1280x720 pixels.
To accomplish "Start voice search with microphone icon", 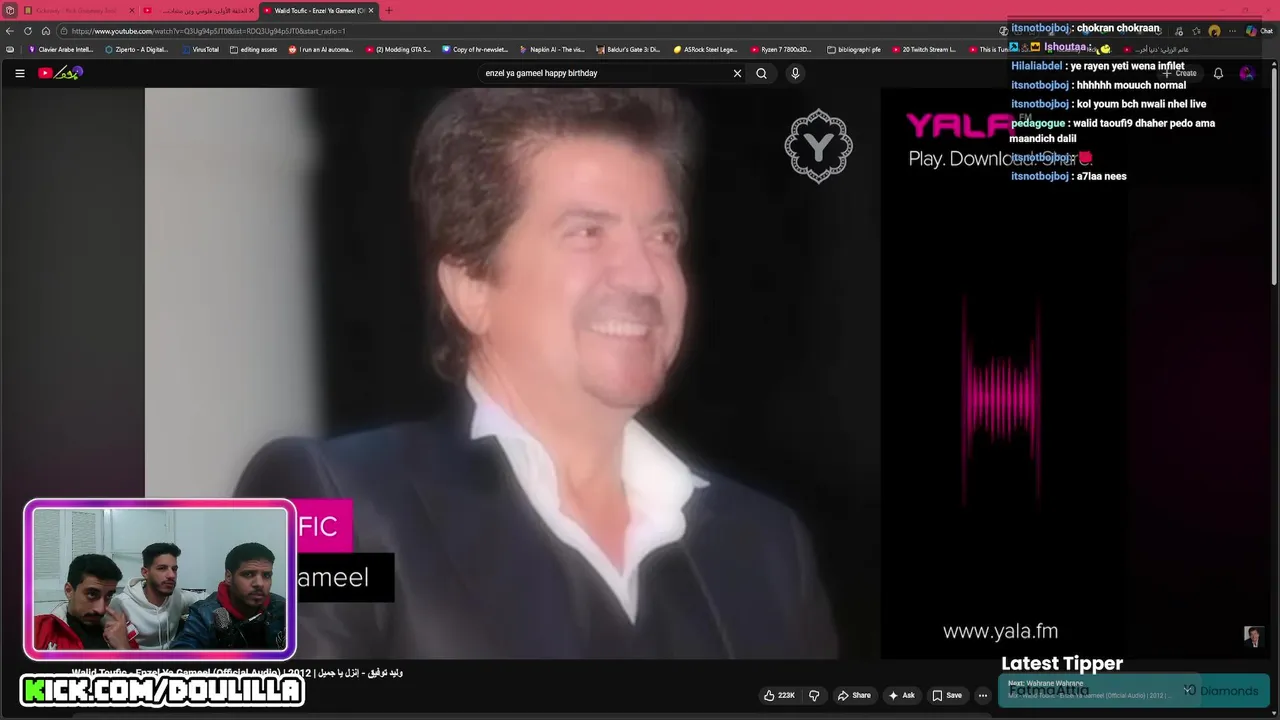I will click(795, 73).
